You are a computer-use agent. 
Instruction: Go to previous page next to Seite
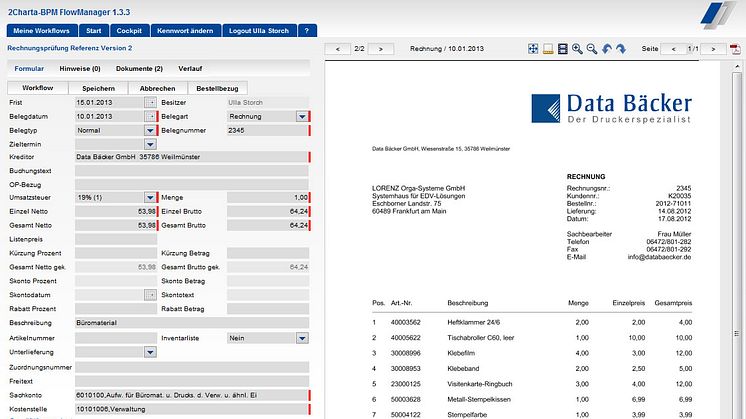tap(673, 49)
